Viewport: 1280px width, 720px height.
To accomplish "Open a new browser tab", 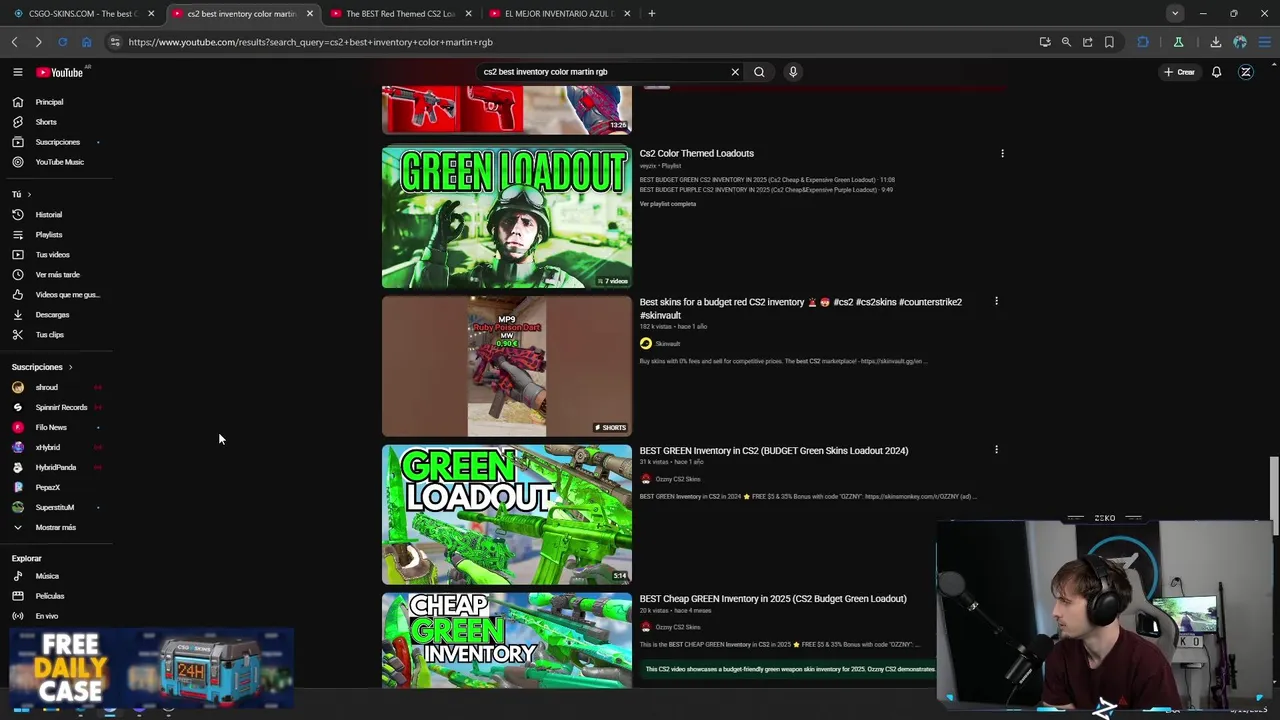I will [x=651, y=13].
